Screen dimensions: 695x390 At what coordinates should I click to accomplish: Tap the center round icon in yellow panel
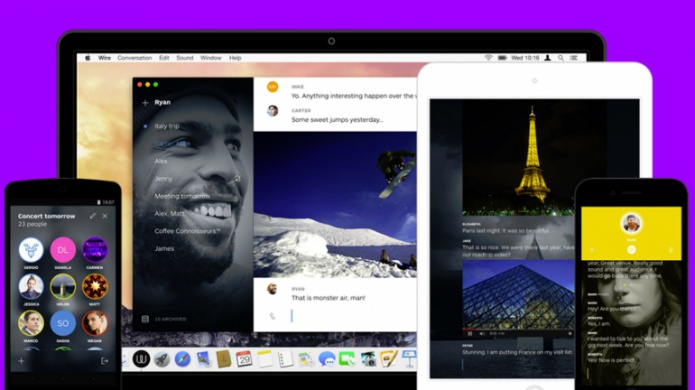click(631, 250)
